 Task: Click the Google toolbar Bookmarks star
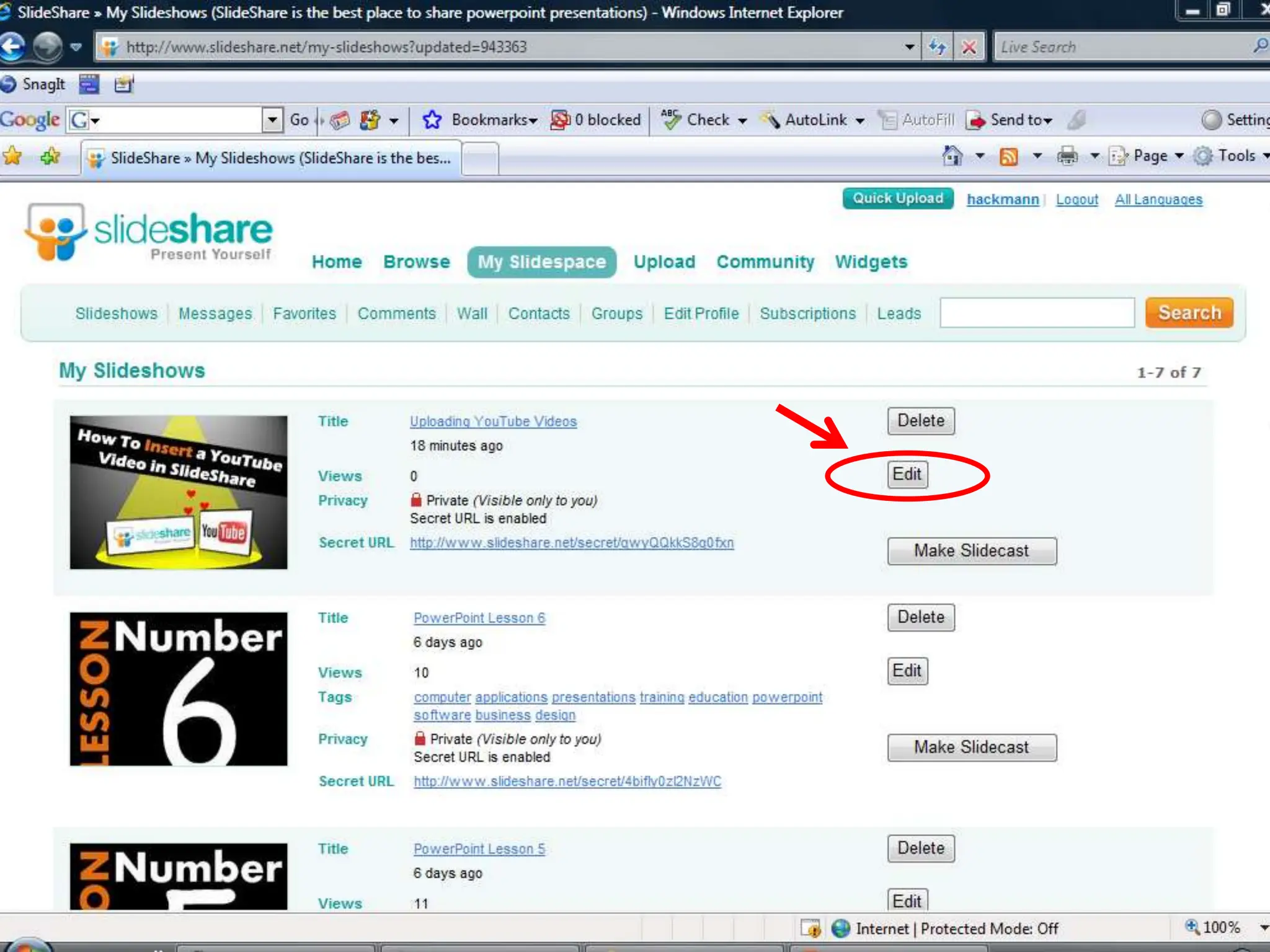click(432, 120)
